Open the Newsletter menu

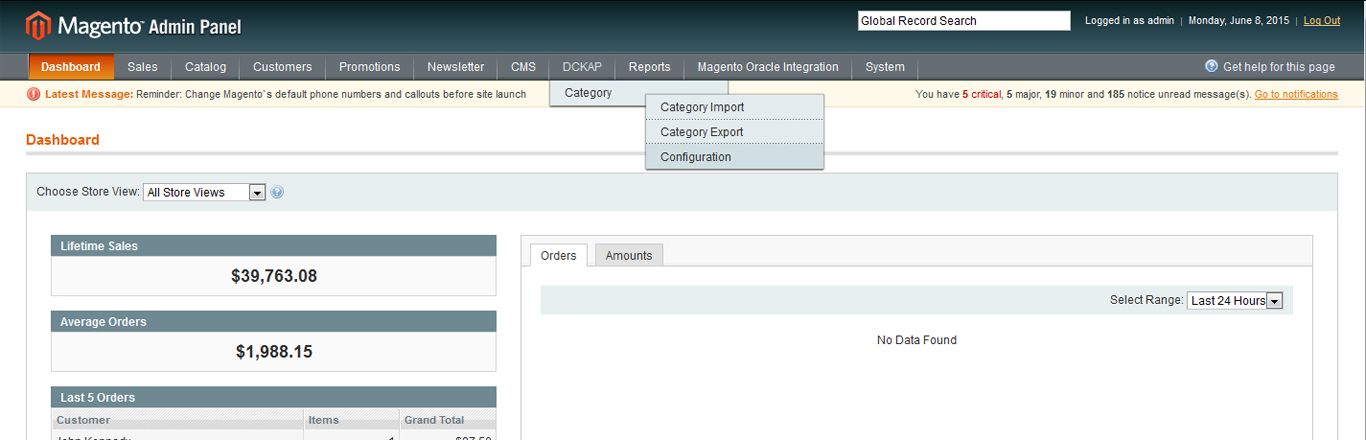[455, 67]
